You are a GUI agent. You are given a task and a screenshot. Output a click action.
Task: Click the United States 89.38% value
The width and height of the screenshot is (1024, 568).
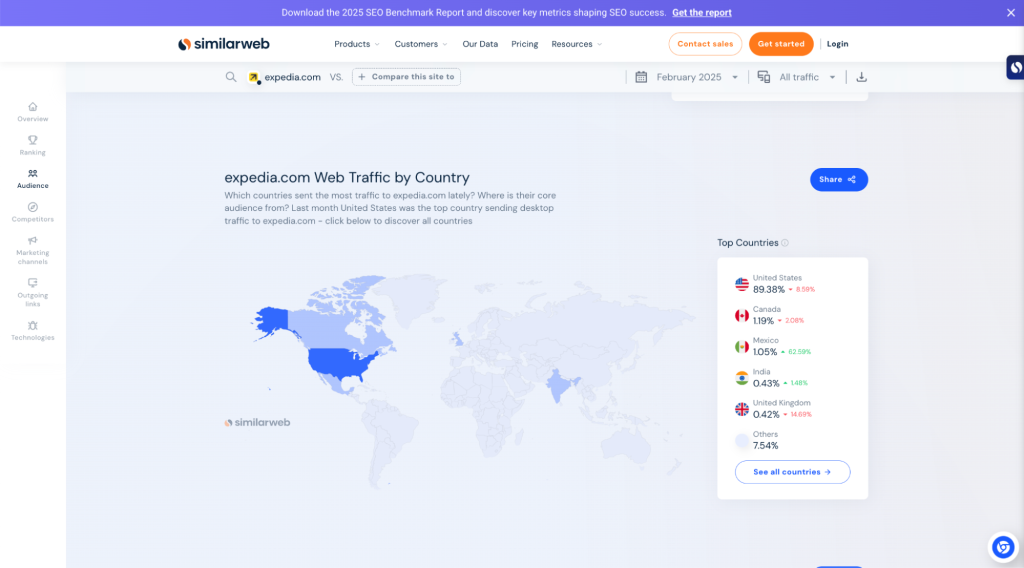tap(769, 289)
